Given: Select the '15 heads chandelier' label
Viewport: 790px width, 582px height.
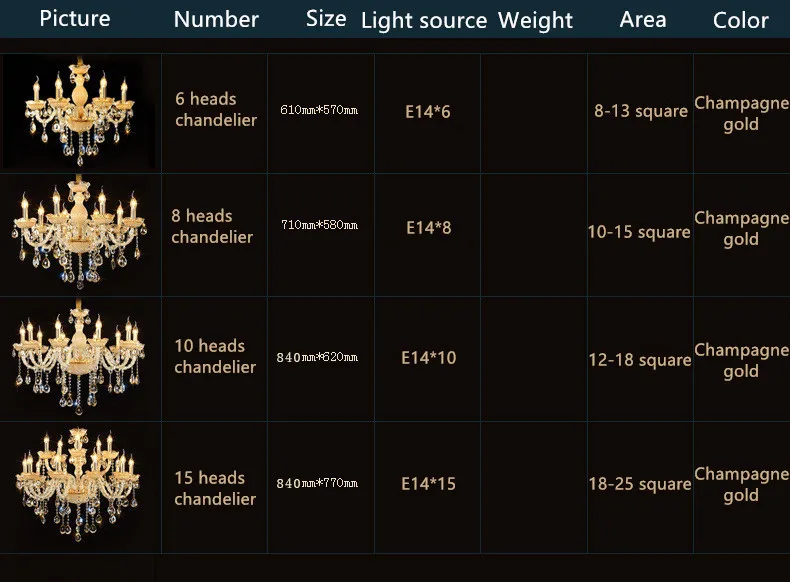Looking at the screenshot, I should pos(215,488).
